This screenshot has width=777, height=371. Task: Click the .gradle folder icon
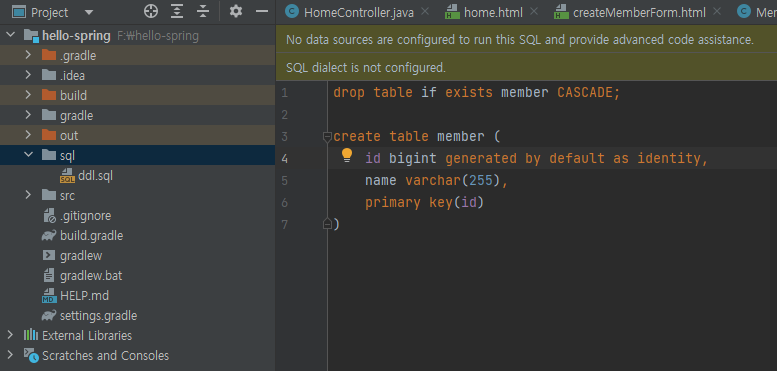pyautogui.click(x=49, y=55)
